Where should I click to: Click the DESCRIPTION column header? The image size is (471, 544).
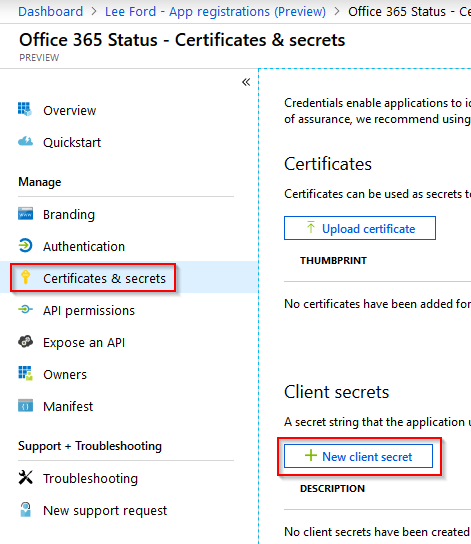pos(332,488)
